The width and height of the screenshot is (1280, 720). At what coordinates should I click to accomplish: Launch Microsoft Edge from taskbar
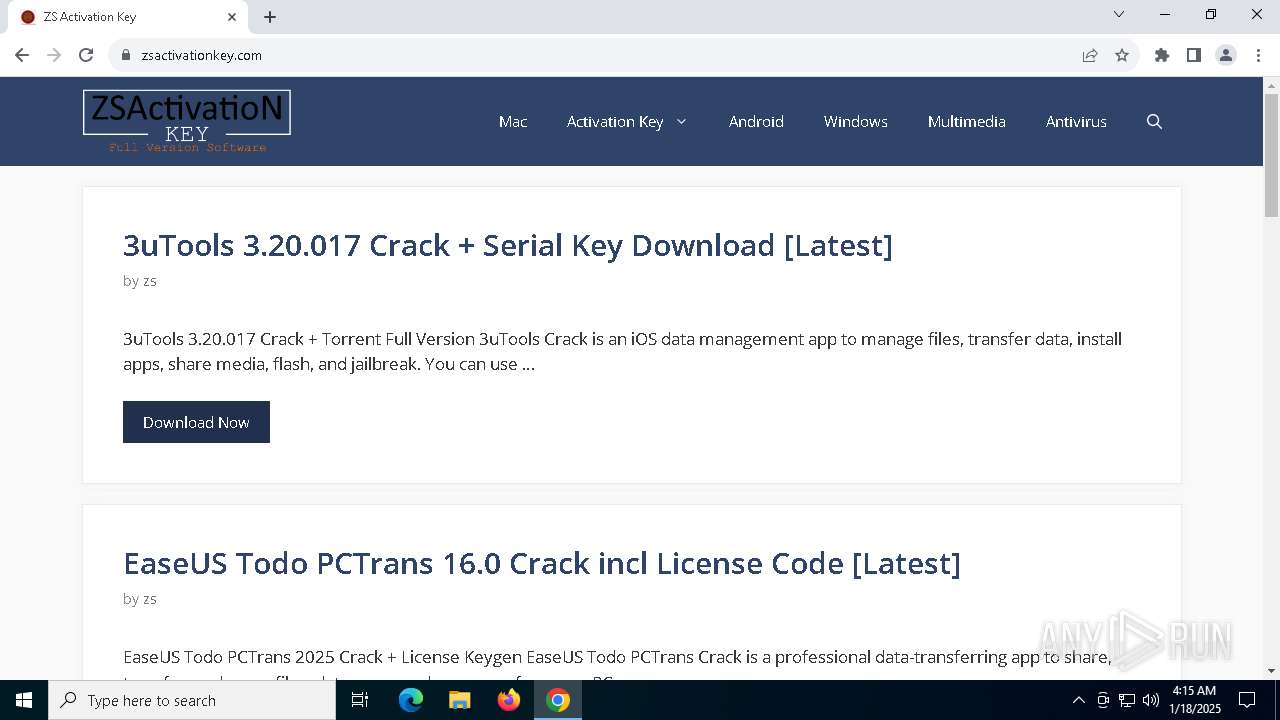(411, 700)
